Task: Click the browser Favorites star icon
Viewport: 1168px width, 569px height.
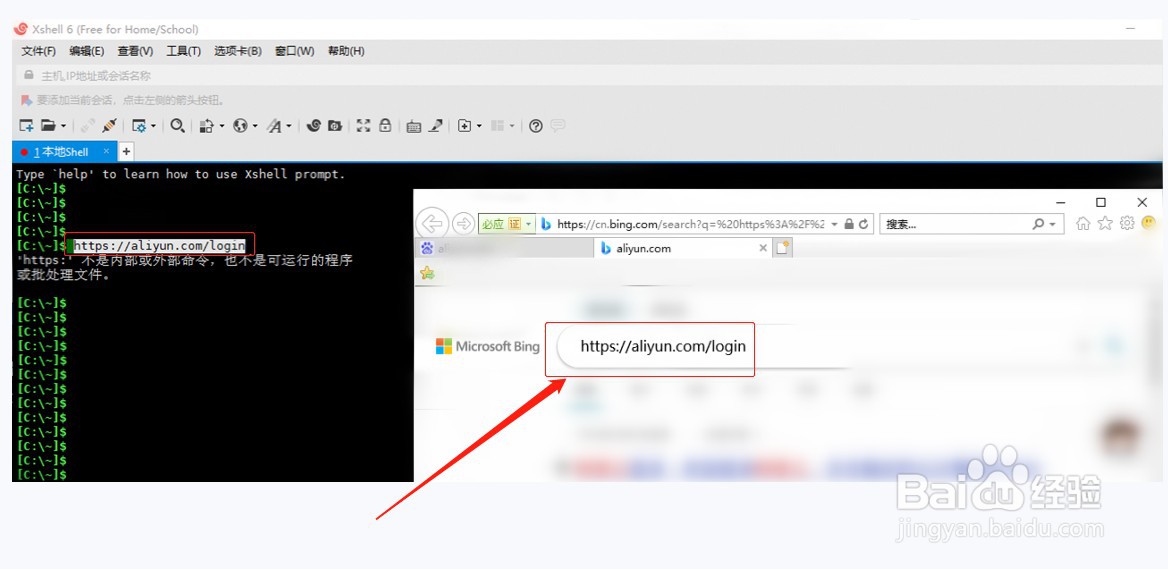Action: [1105, 223]
